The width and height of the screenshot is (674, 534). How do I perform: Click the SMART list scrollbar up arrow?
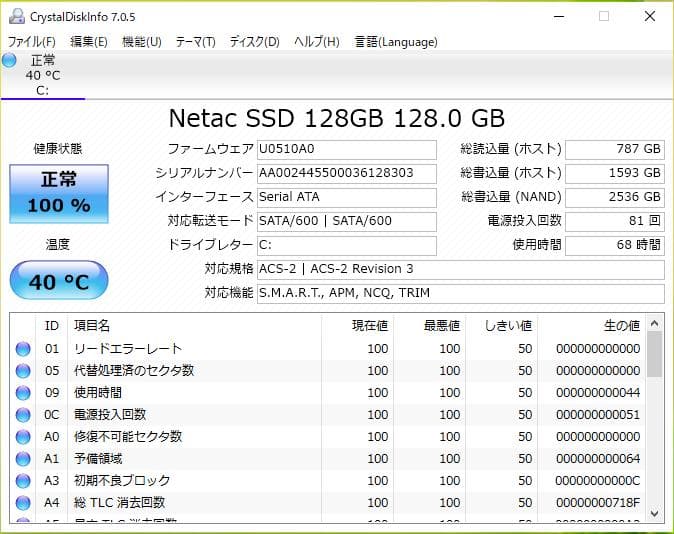pyautogui.click(x=655, y=323)
